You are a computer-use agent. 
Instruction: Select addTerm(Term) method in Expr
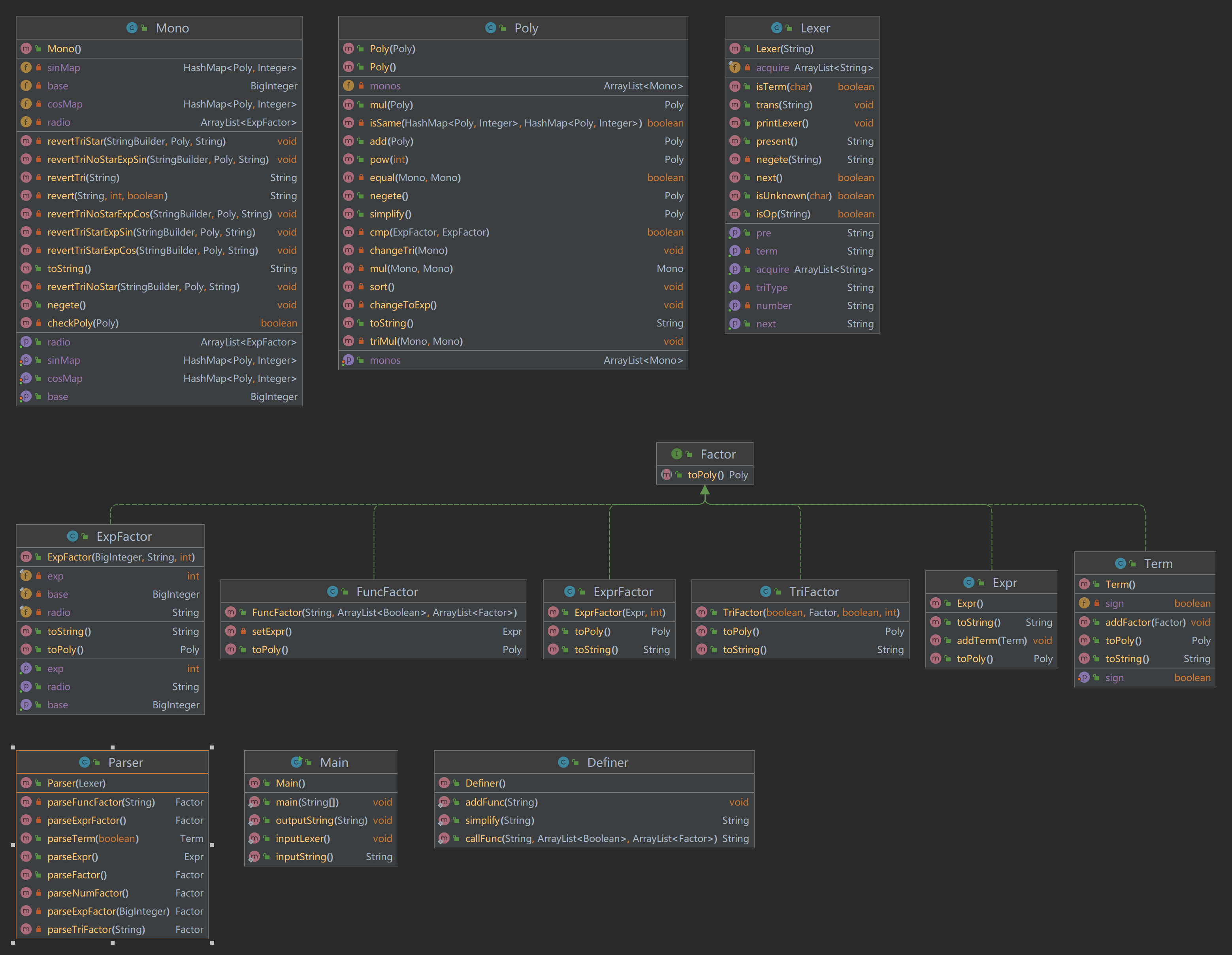(991, 640)
